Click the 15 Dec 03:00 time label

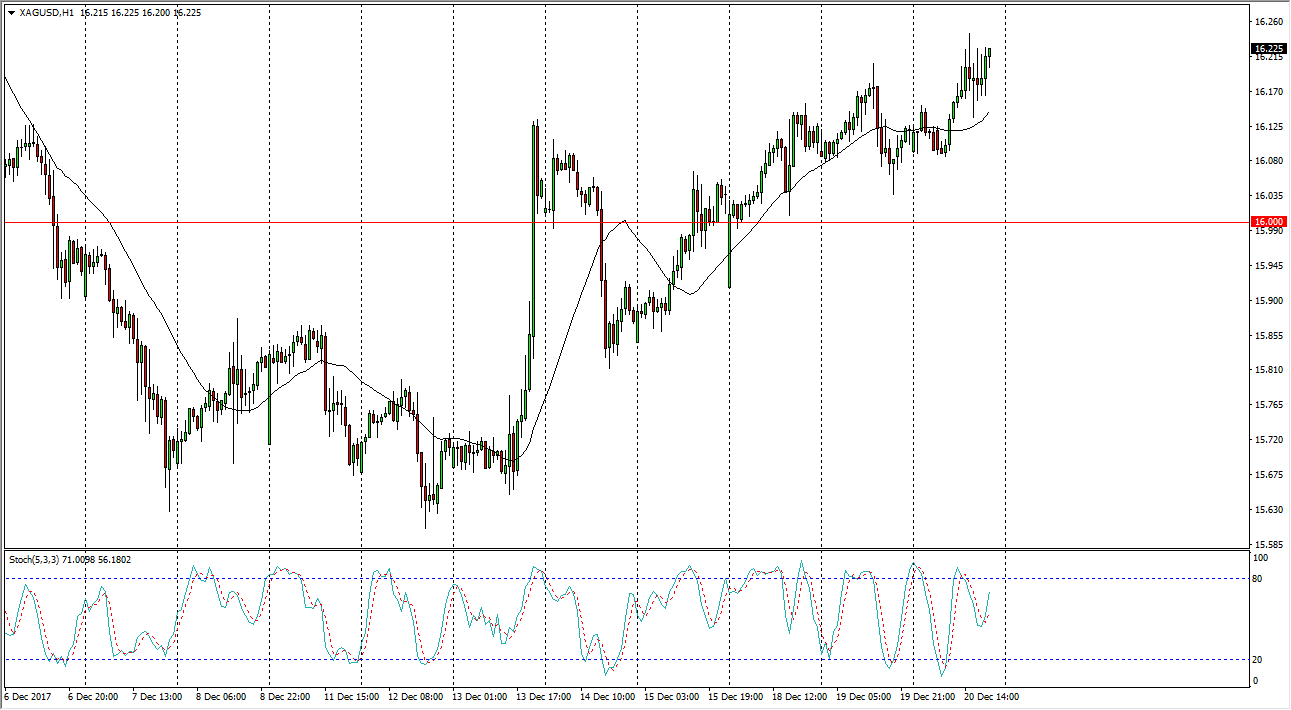(672, 697)
